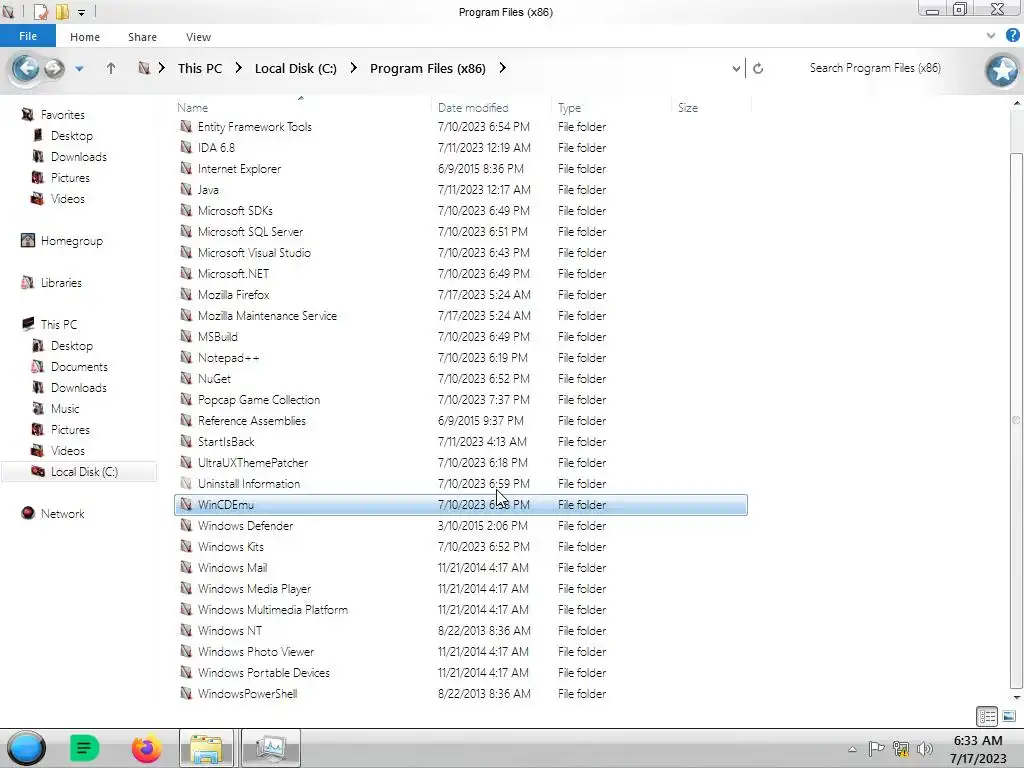
Task: Select the Windows Photo Viewer folder name
Action: (256, 652)
